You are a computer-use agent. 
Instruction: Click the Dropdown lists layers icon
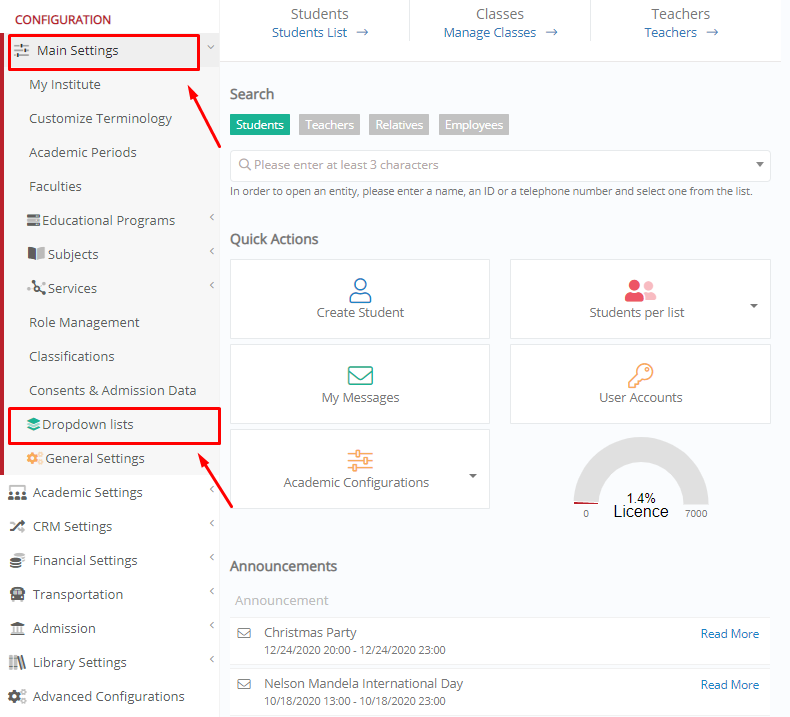33,424
